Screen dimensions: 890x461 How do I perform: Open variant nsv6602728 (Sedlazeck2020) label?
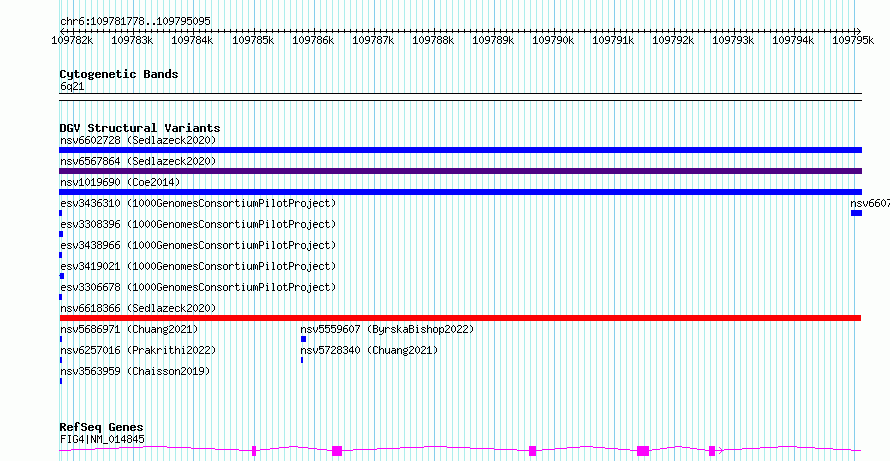click(x=138, y=140)
